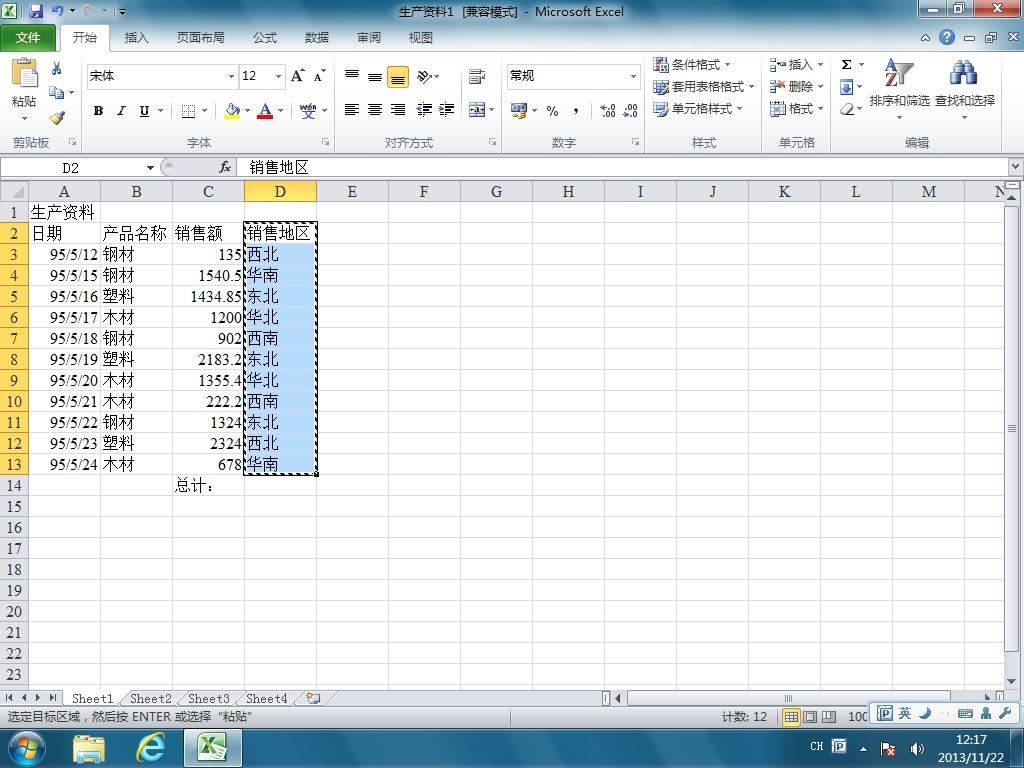Decrease the indent level

tap(424, 110)
